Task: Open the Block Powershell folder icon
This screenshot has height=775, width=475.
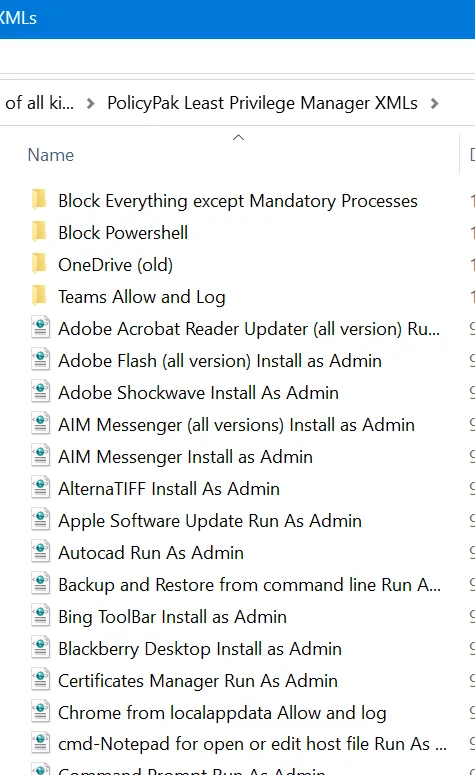Action: click(39, 232)
